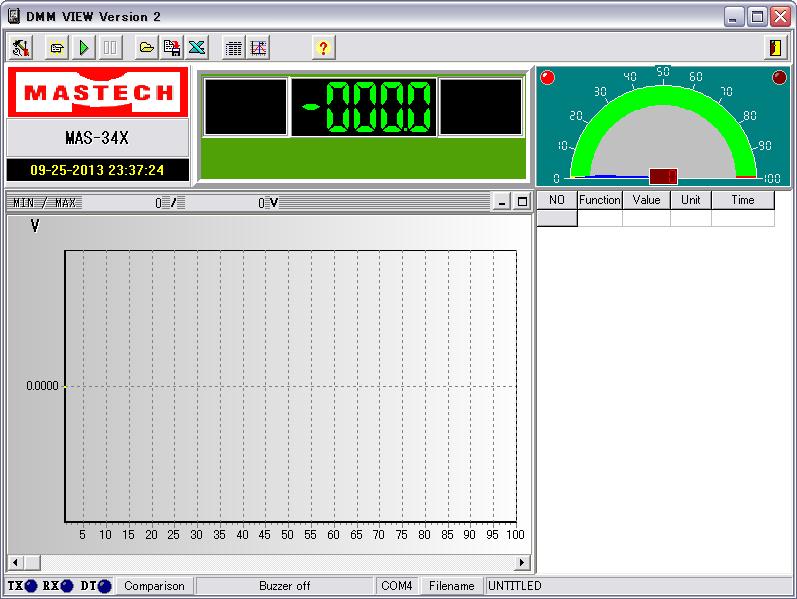Click the first empty row header cell
This screenshot has width=797, height=599.
click(x=557, y=218)
